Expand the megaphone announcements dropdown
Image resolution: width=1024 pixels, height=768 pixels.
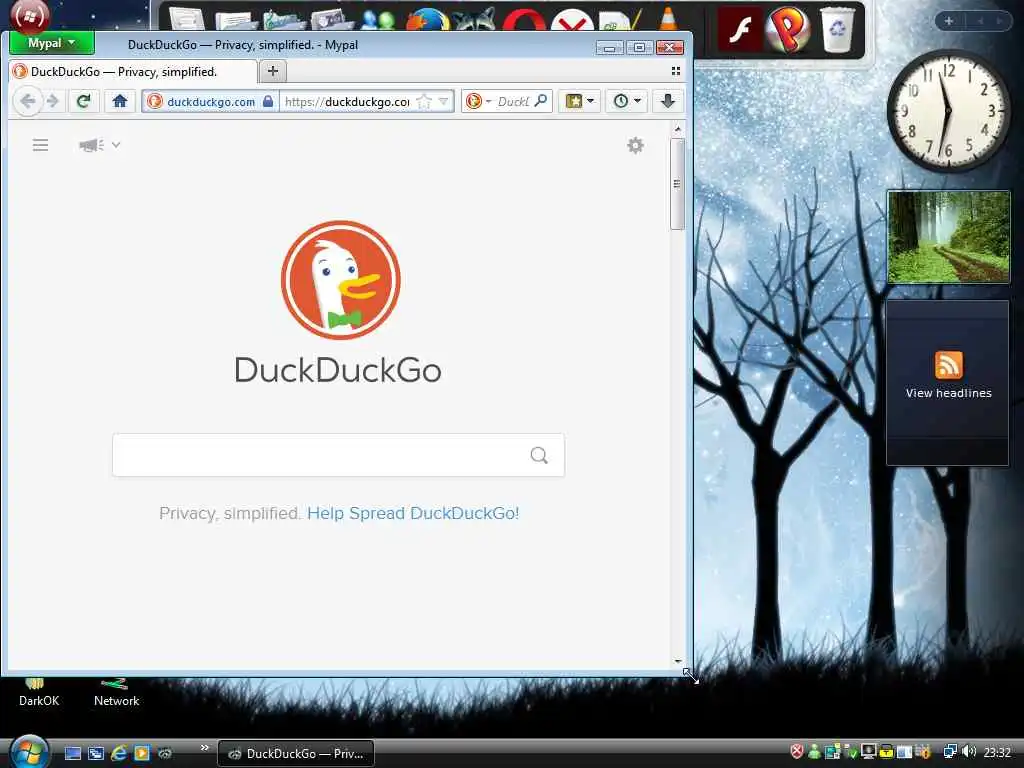[x=99, y=145]
